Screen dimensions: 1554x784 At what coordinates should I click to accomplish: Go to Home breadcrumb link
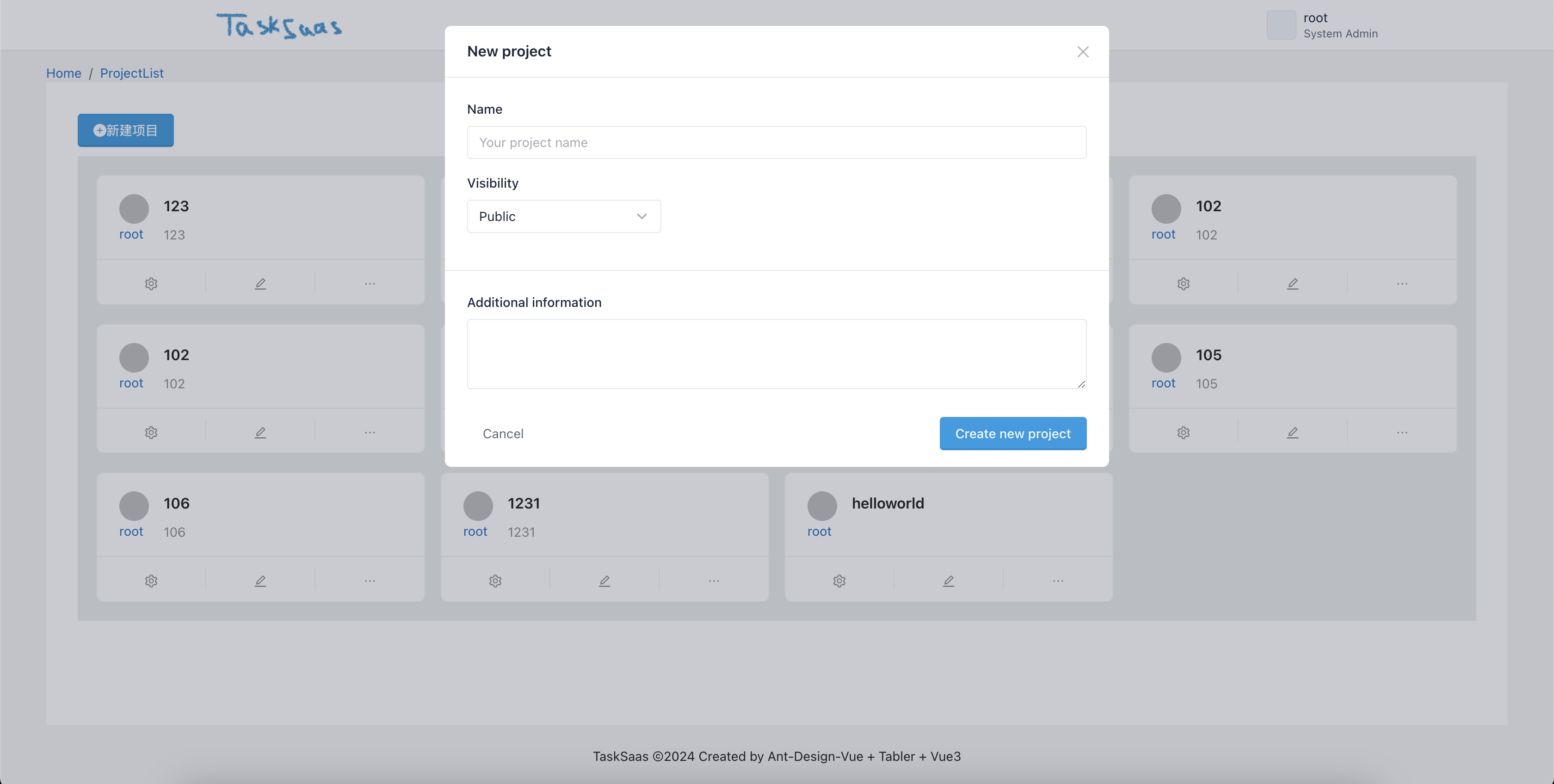point(63,73)
